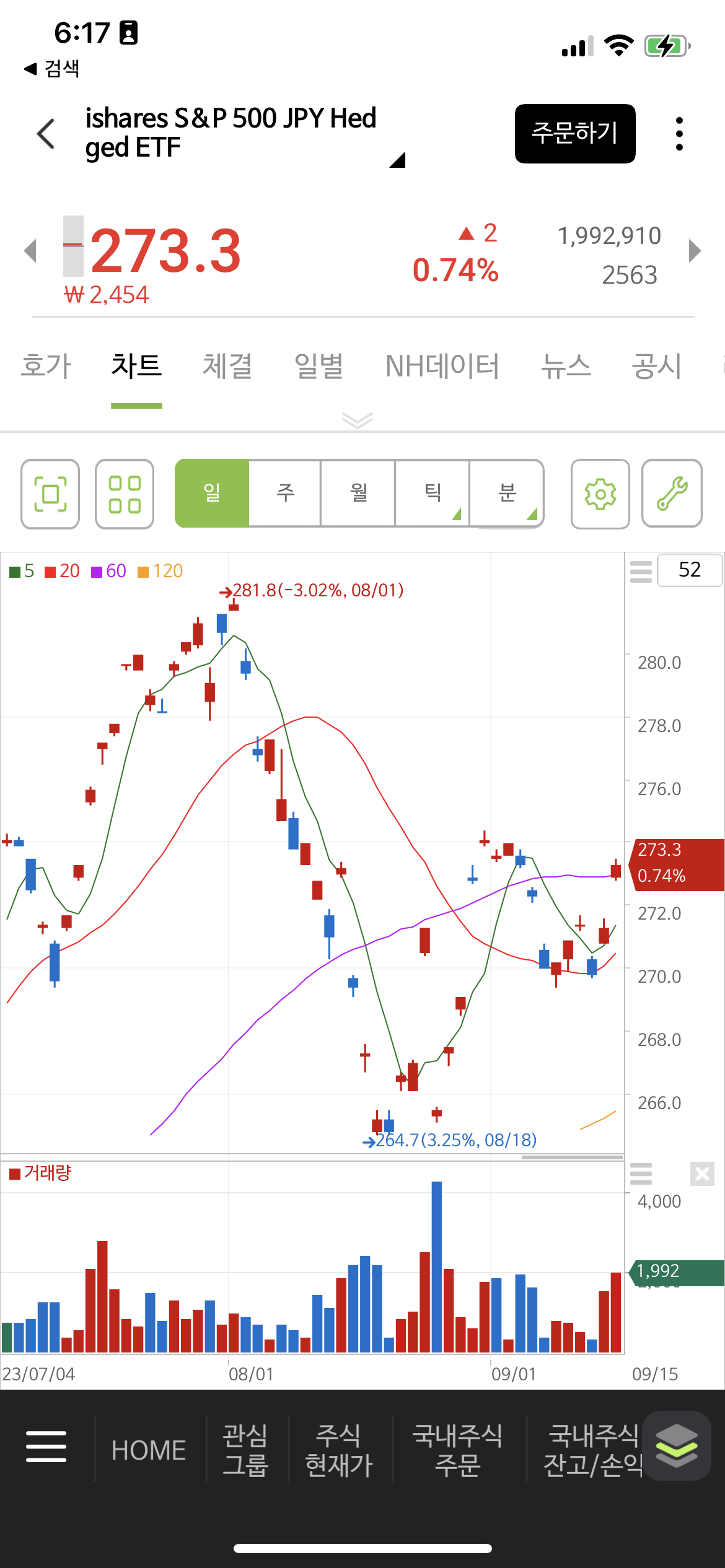Tap the battery indicator in status bar
Screen dimensions: 725x1568
667,46
